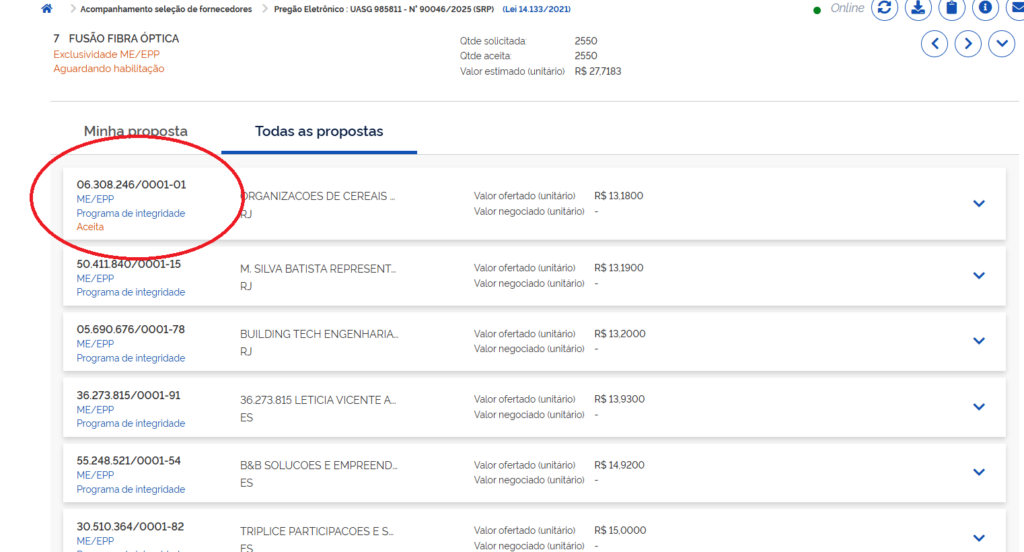This screenshot has height=552, width=1024.
Task: Expand TRIPLICE PARTICIPACOES proposal row
Action: pyautogui.click(x=978, y=538)
